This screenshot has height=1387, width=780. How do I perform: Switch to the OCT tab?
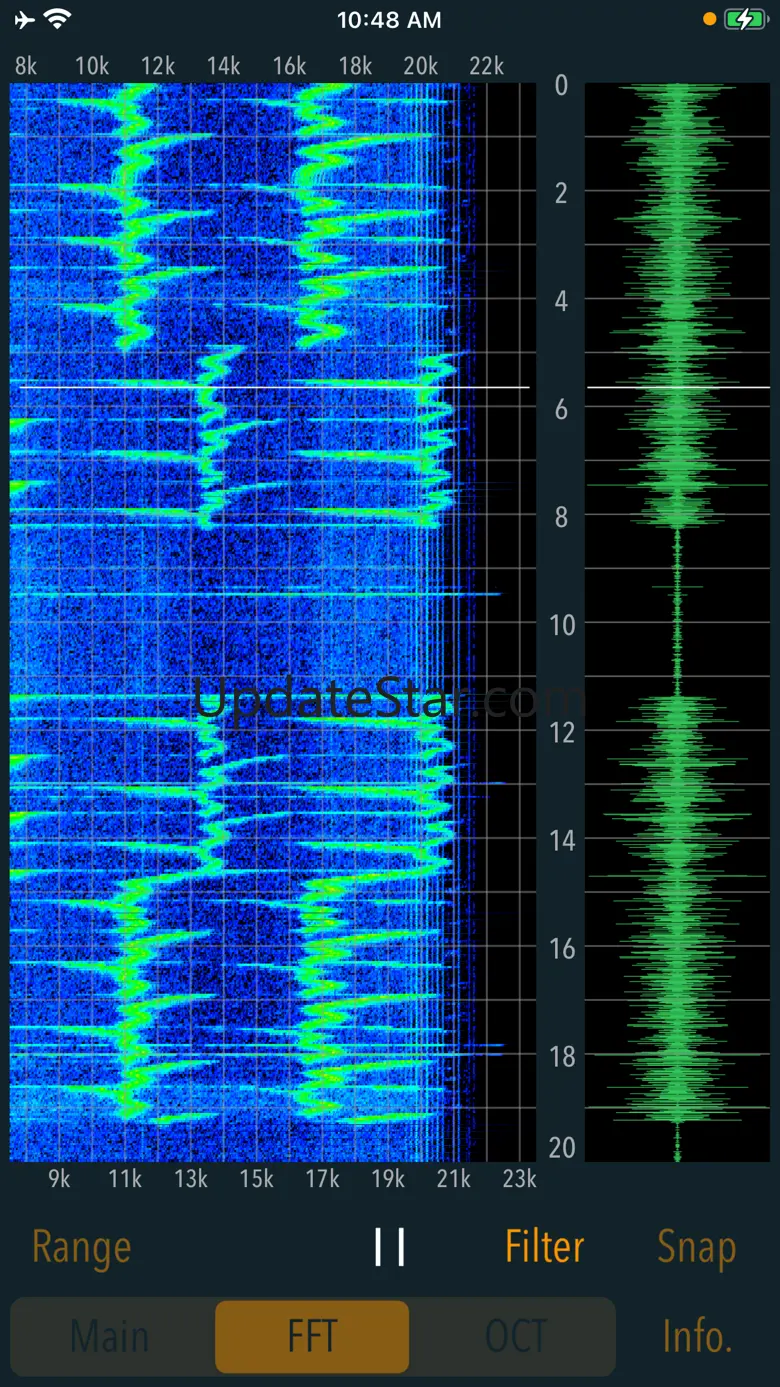[x=515, y=1336]
